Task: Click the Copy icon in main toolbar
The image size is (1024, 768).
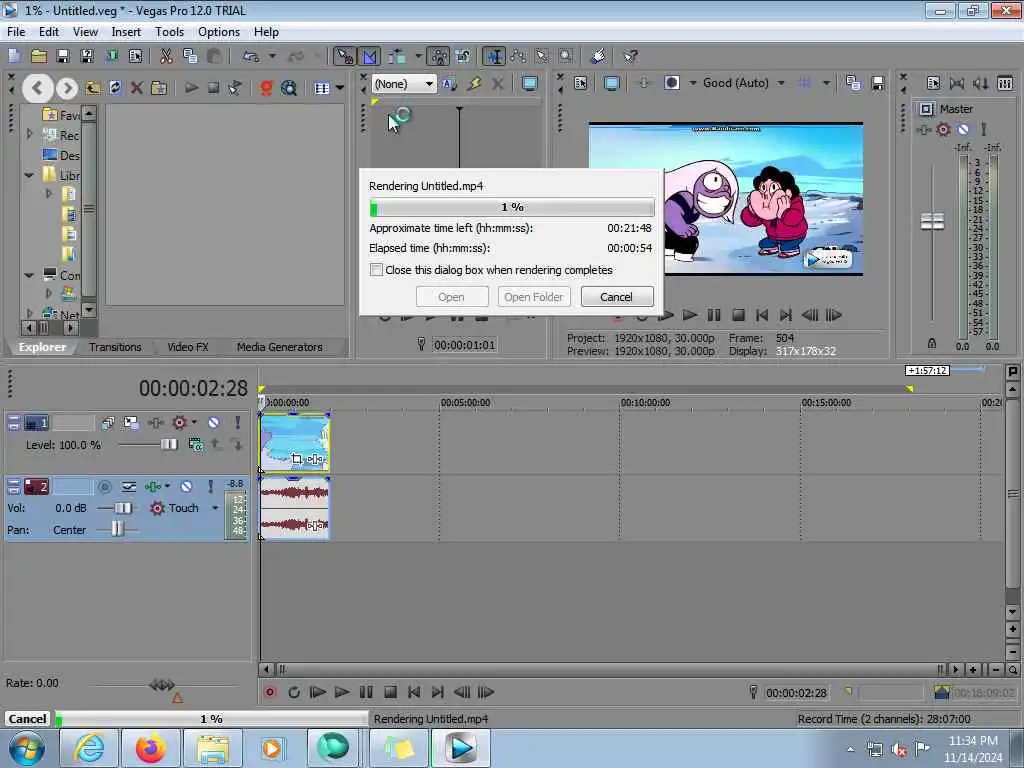Action: coord(190,56)
